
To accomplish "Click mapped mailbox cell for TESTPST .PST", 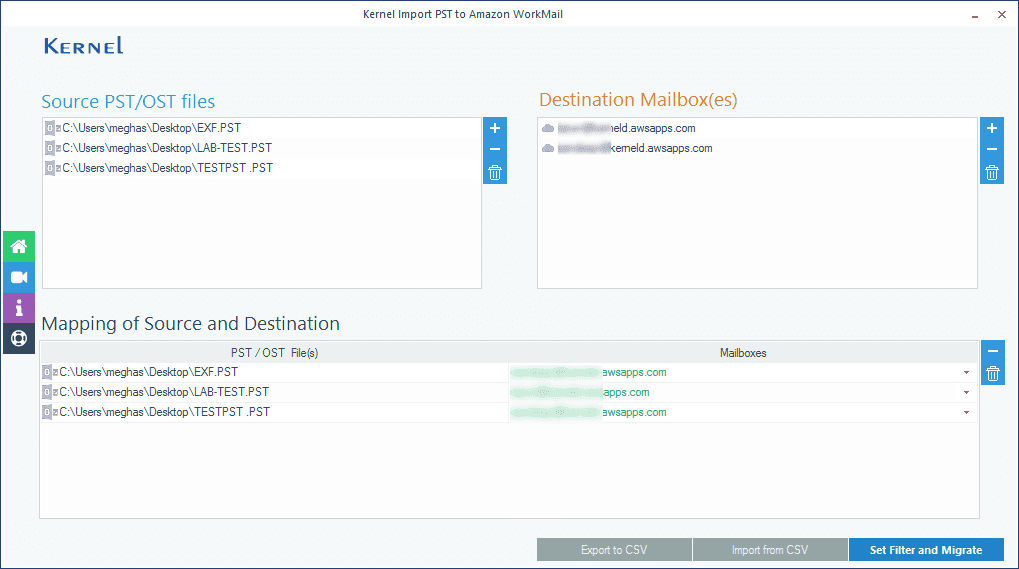I will [x=743, y=413].
